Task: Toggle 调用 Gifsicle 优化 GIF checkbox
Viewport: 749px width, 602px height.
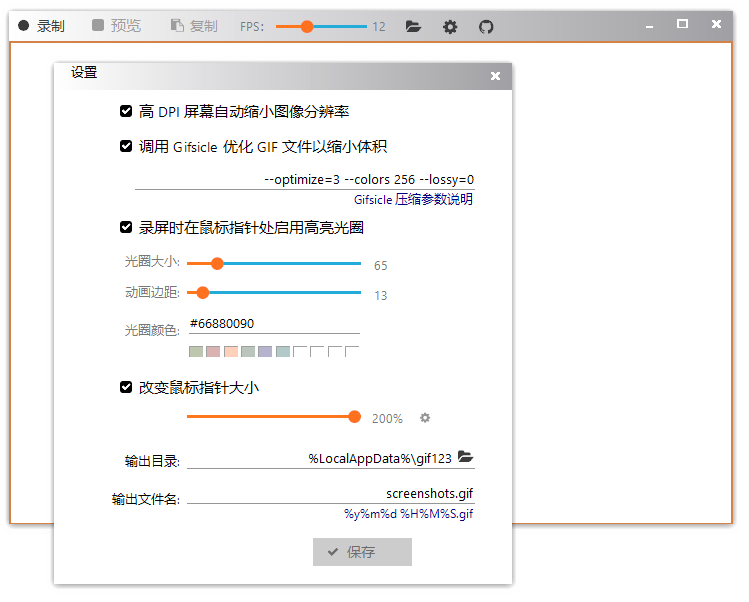Action: tap(126, 146)
